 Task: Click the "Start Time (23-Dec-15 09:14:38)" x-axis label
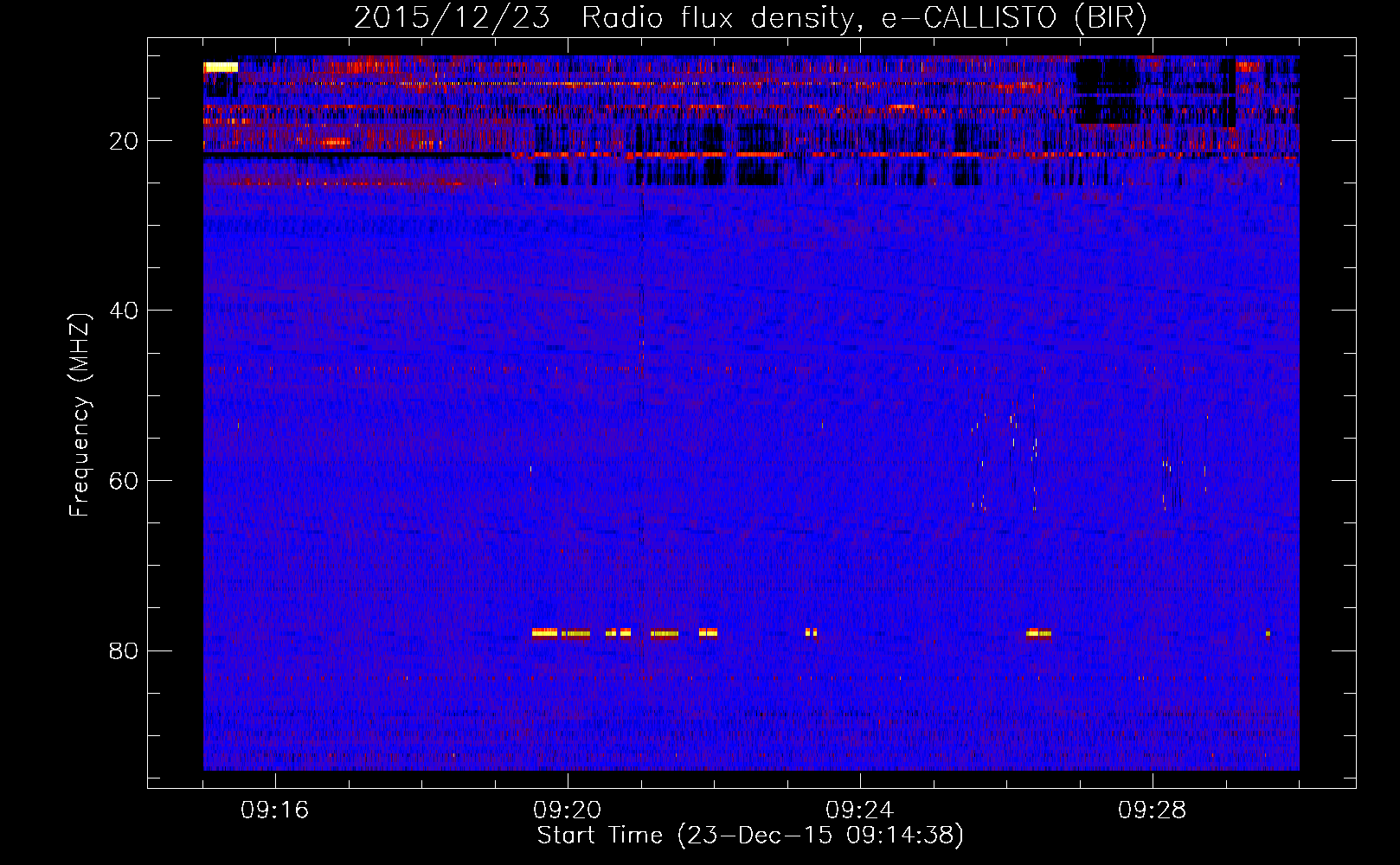[x=750, y=836]
